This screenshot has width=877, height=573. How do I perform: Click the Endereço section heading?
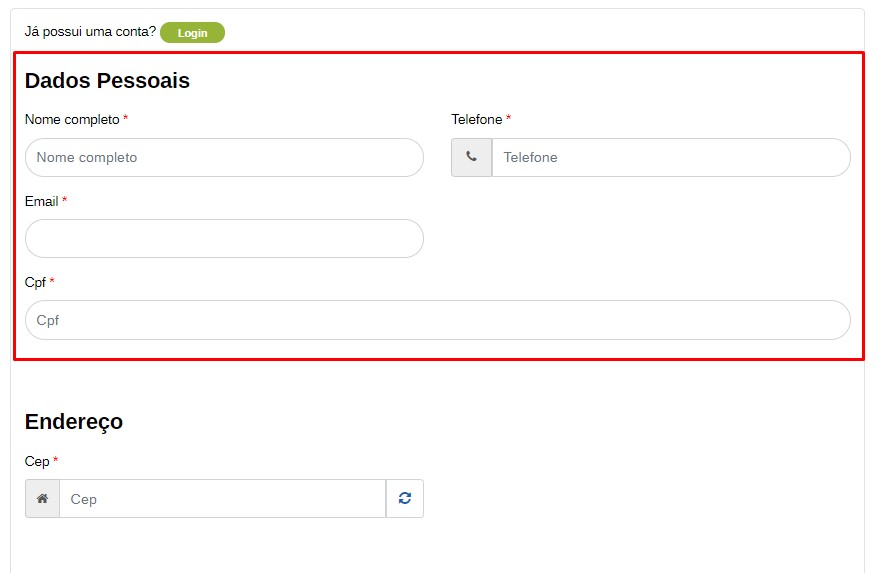pos(74,422)
